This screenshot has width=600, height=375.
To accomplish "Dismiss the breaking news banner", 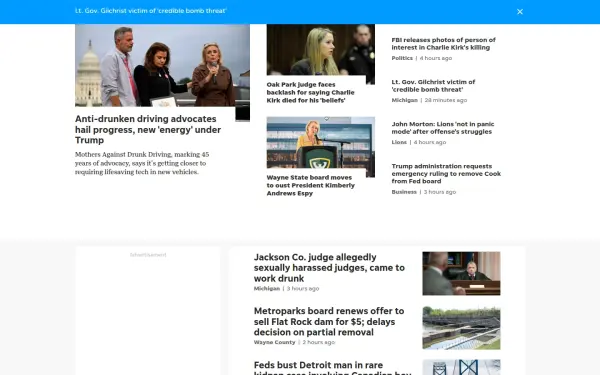I will [x=520, y=11].
